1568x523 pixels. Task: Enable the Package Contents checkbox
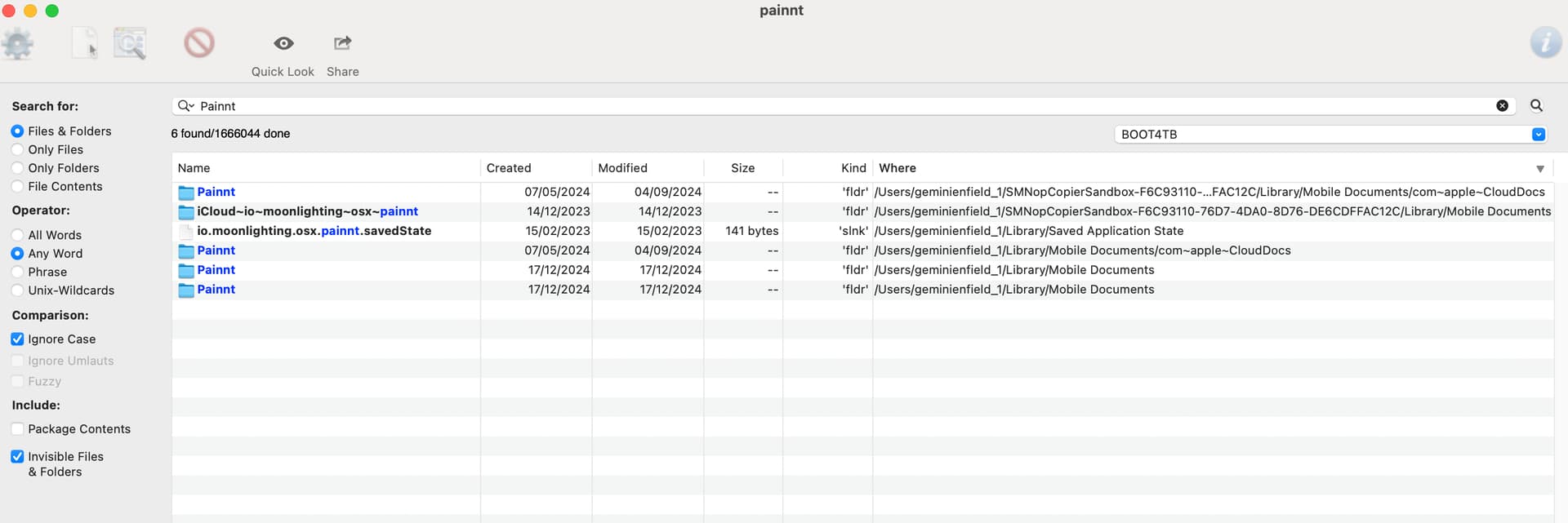pos(17,429)
